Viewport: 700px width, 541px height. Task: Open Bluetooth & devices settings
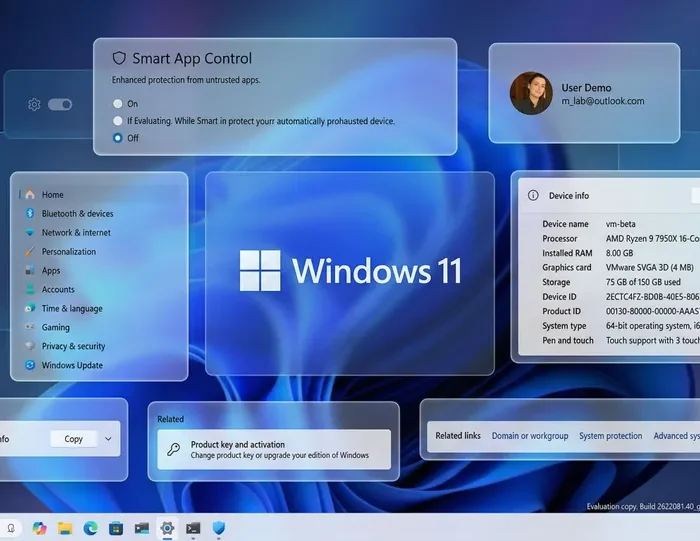point(77,213)
